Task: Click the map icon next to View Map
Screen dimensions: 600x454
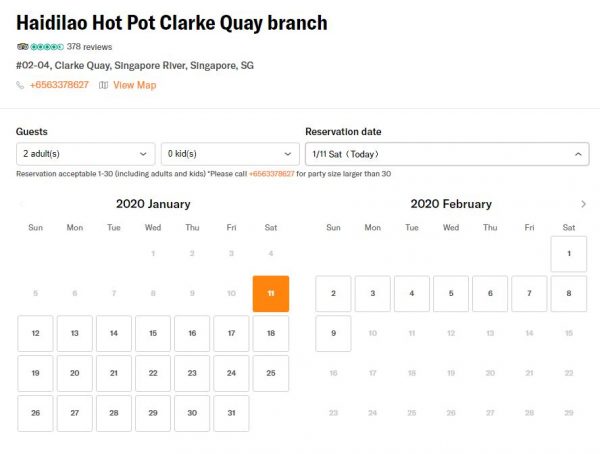Action: point(103,86)
